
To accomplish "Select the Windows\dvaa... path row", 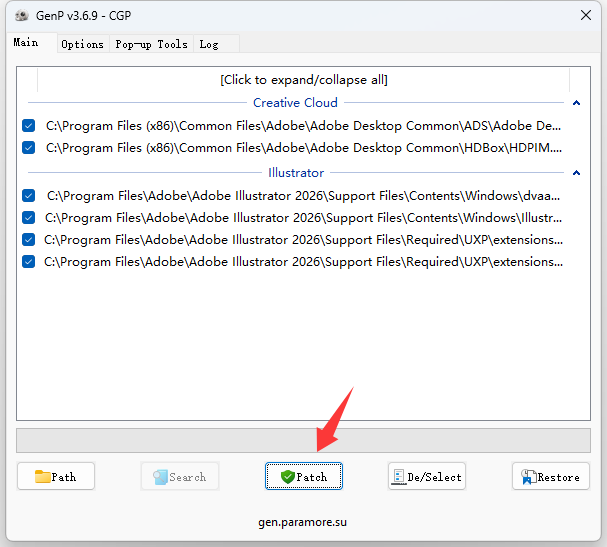I will [x=304, y=195].
